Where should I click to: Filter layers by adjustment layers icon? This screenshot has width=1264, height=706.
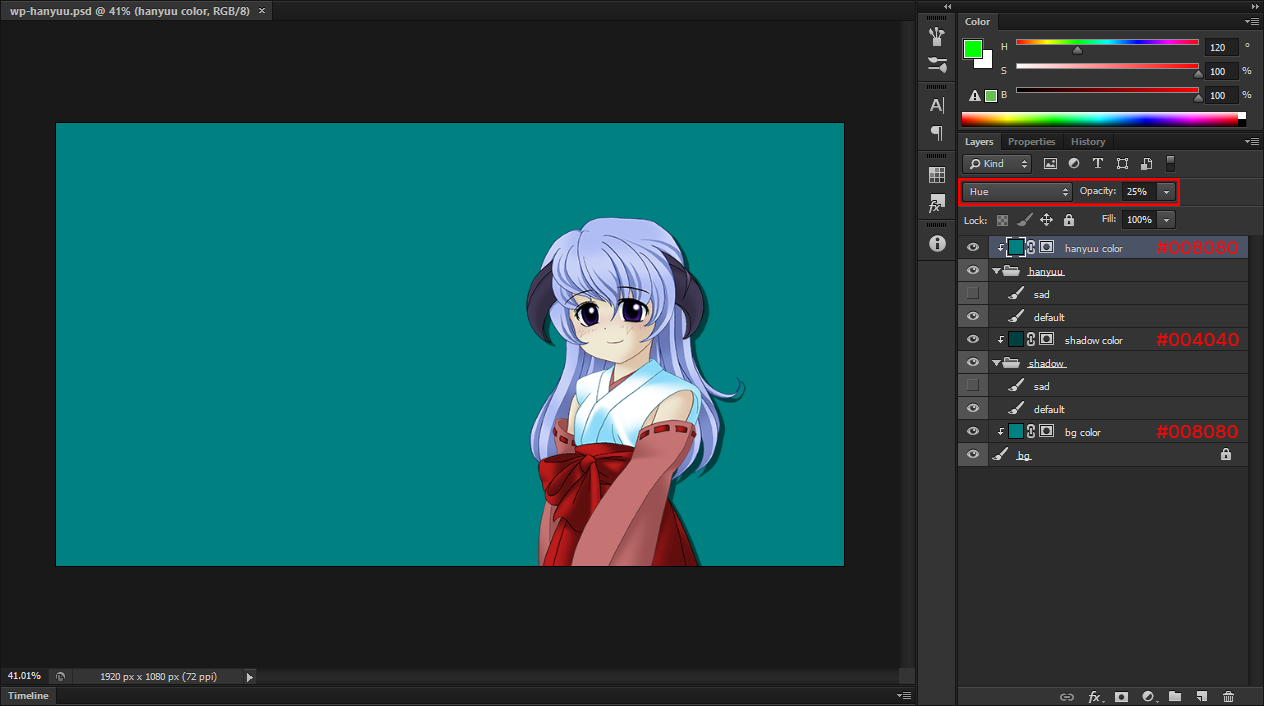[1074, 163]
